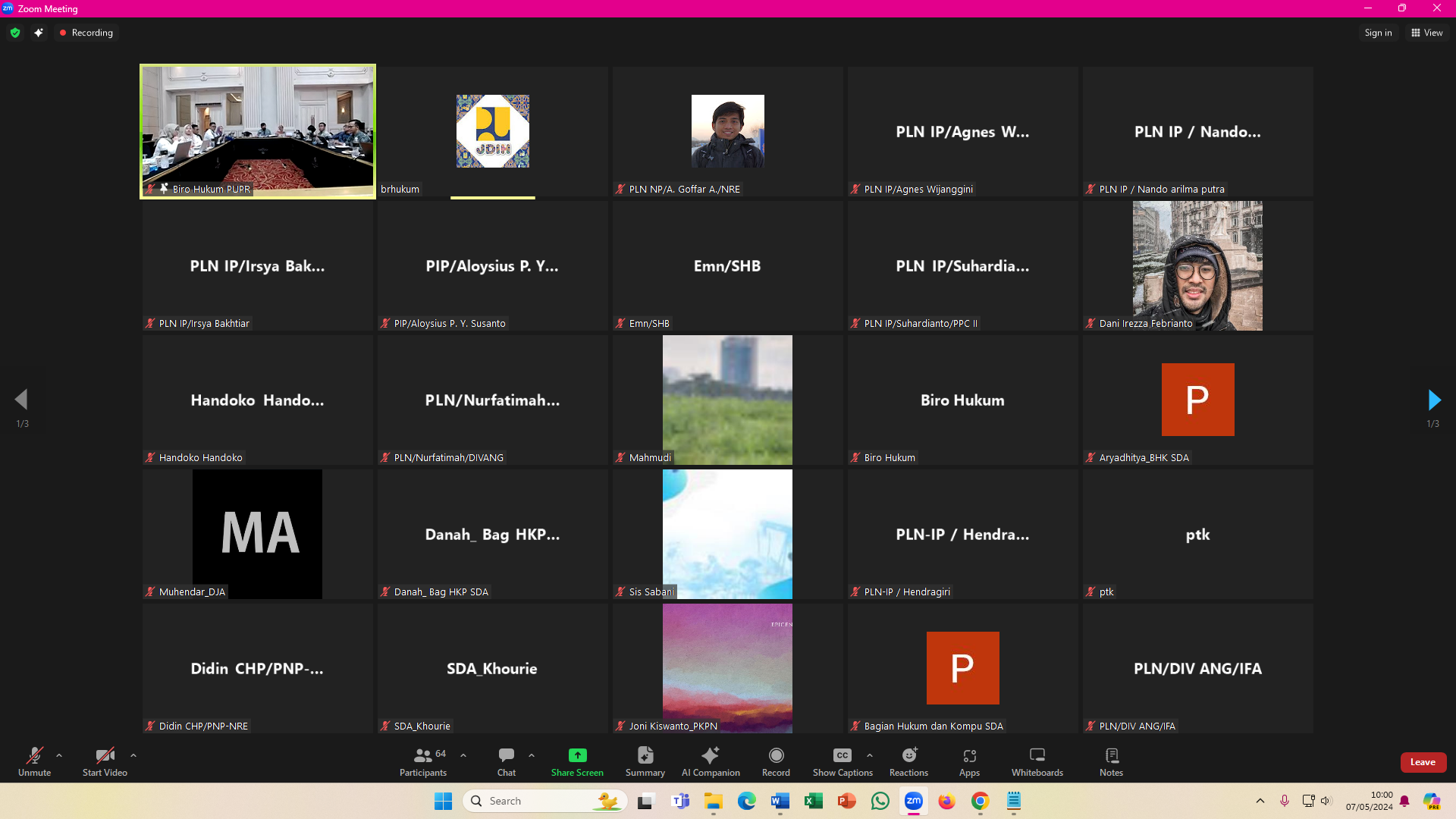Viewport: 1456px width, 819px height.
Task: Open WhatsApp from taskbar
Action: (x=880, y=801)
